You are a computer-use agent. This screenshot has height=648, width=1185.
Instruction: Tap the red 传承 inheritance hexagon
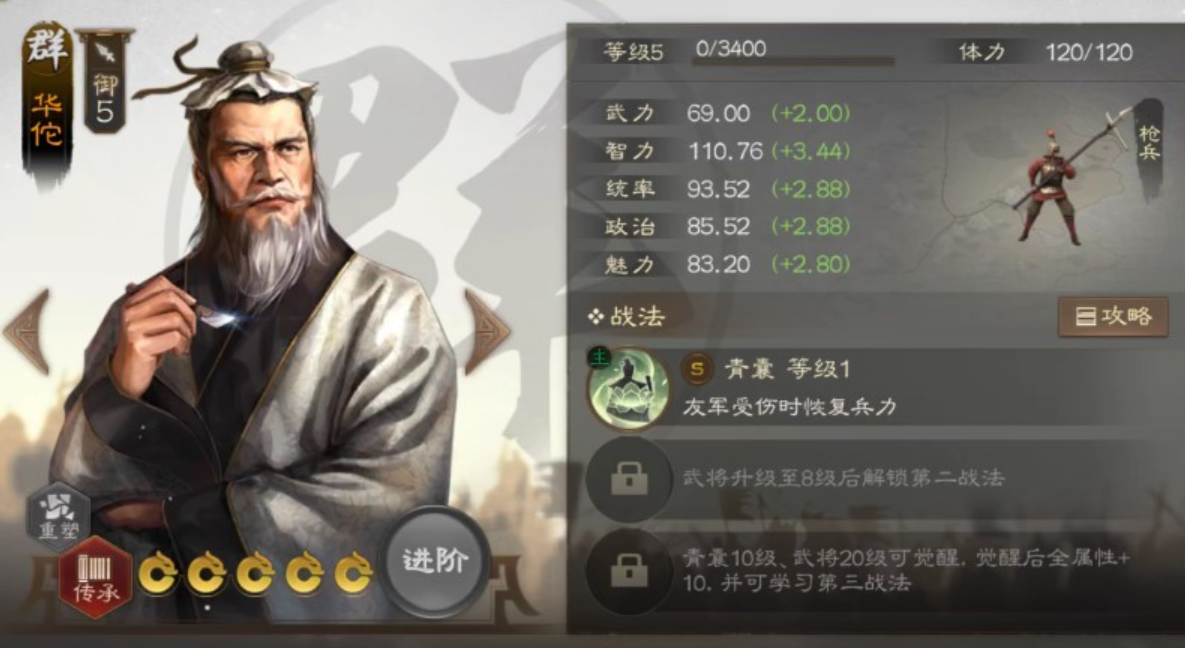coord(96,578)
